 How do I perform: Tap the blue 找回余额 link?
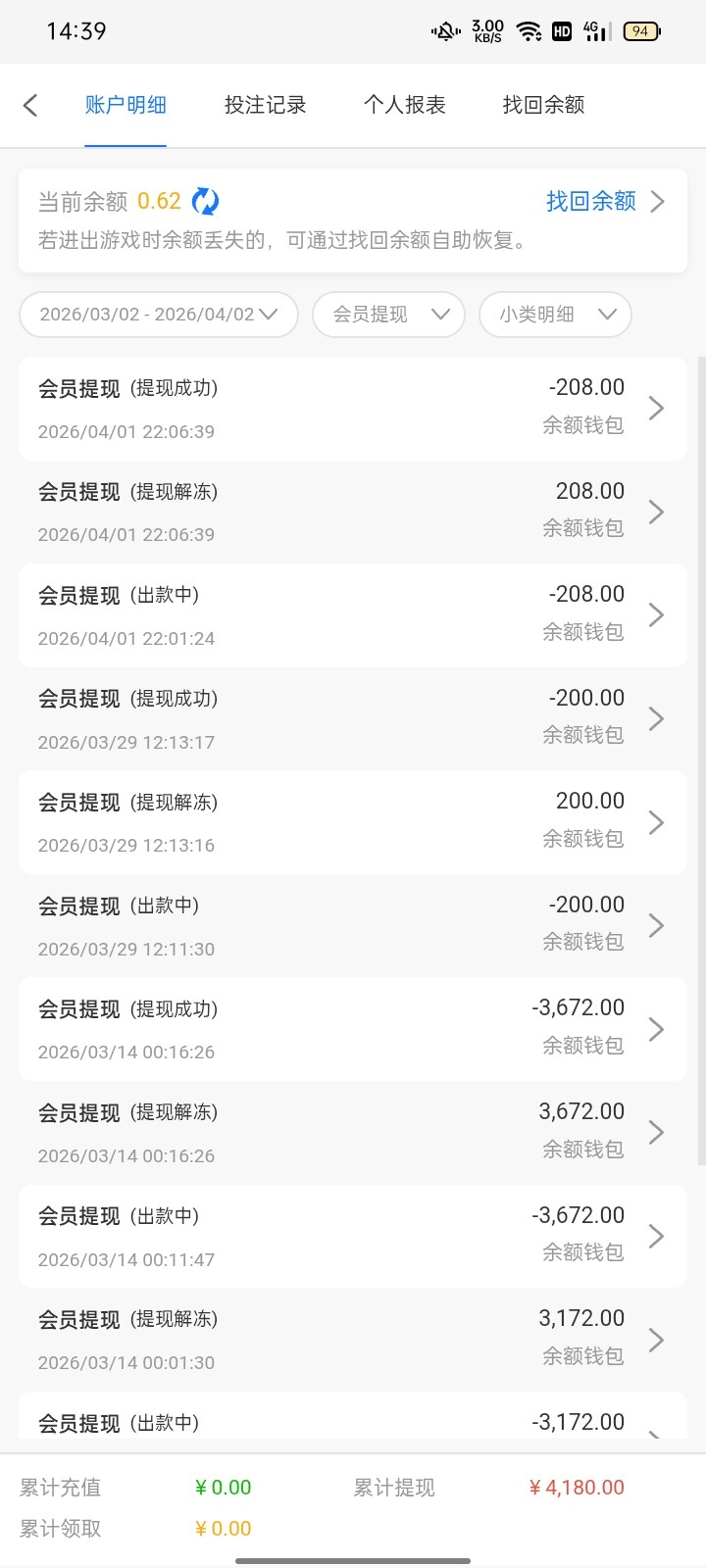590,201
